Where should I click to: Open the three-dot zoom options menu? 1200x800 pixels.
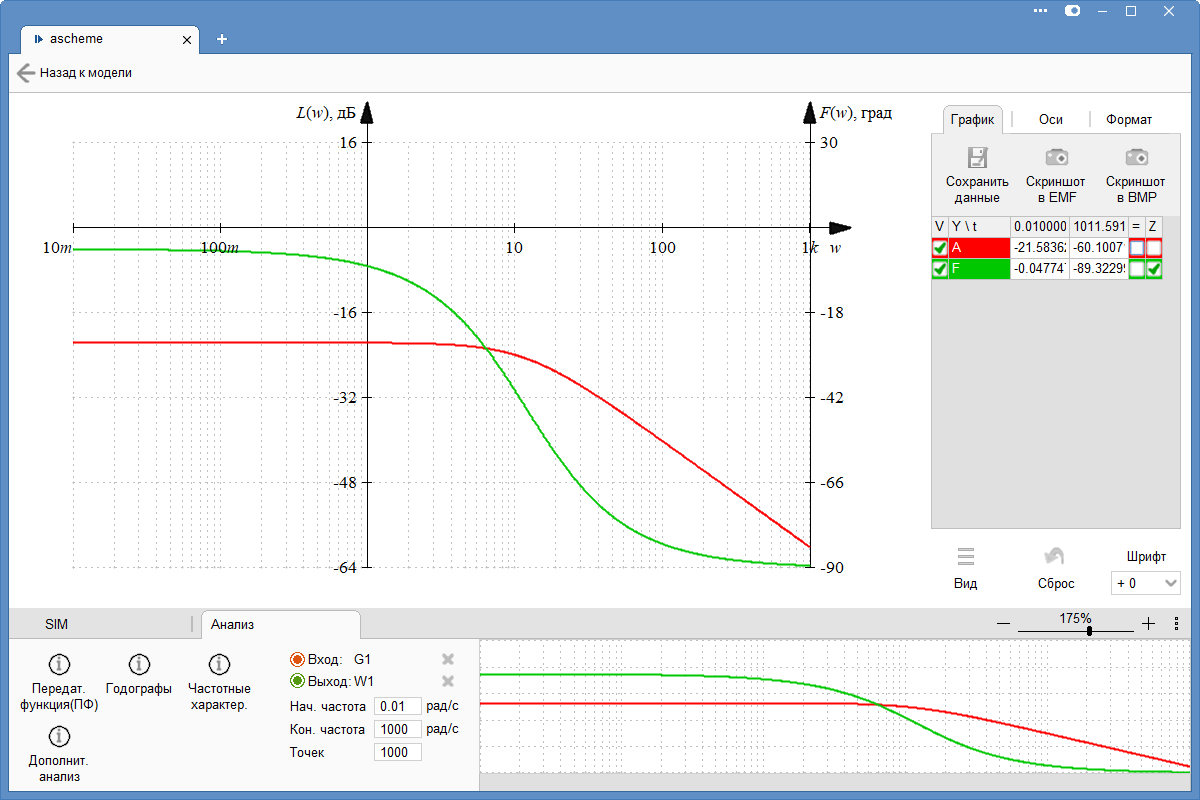pyautogui.click(x=1176, y=623)
